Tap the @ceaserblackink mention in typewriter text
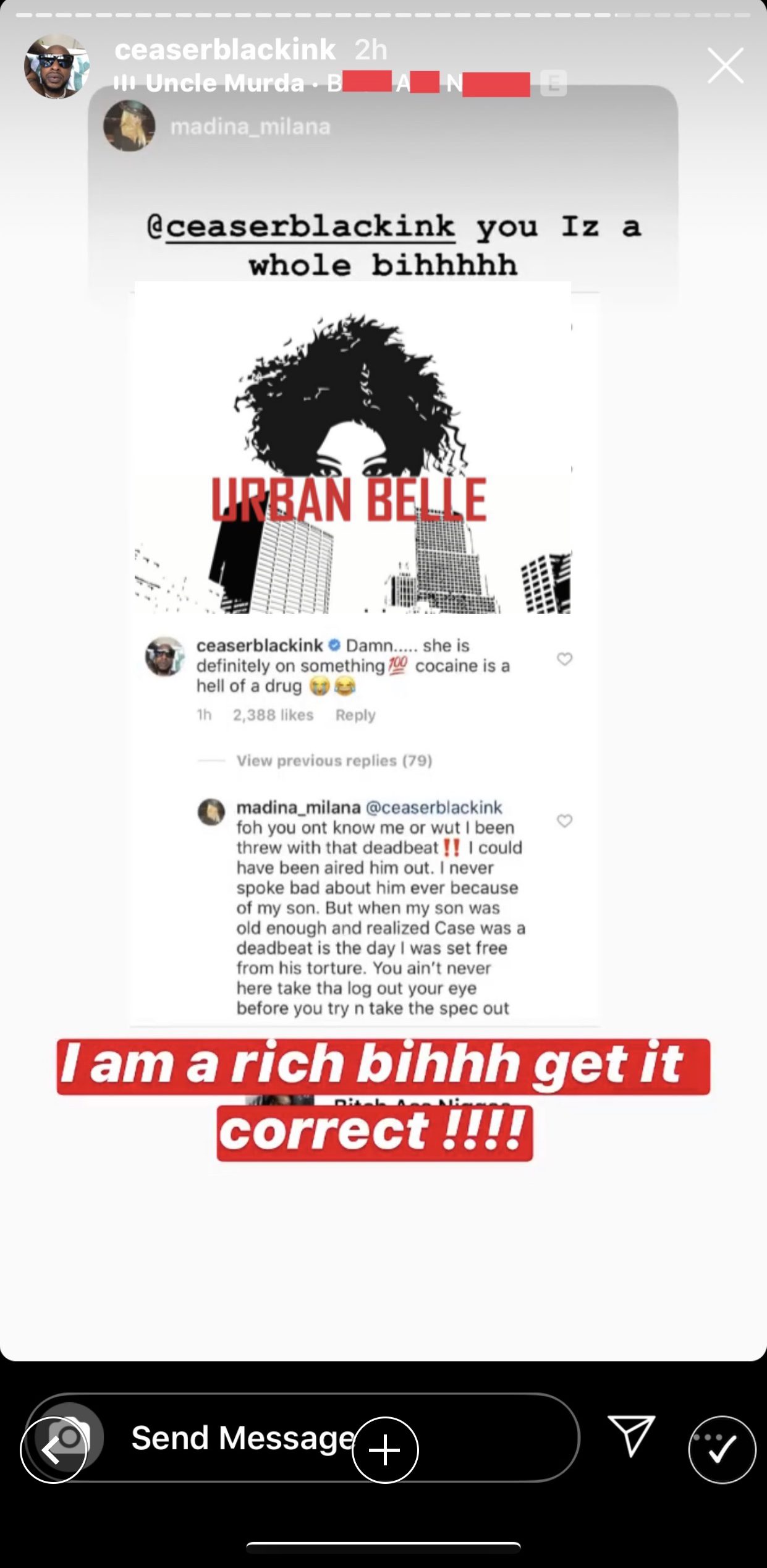This screenshot has width=767, height=1568. click(302, 226)
